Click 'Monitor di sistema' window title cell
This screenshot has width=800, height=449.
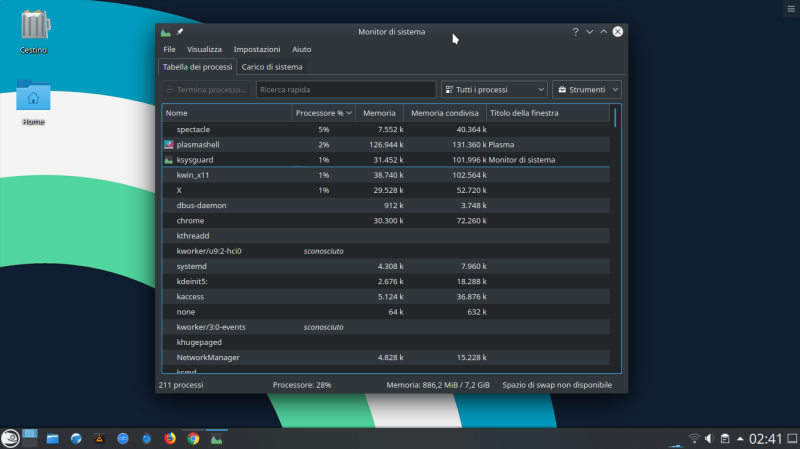pos(521,160)
